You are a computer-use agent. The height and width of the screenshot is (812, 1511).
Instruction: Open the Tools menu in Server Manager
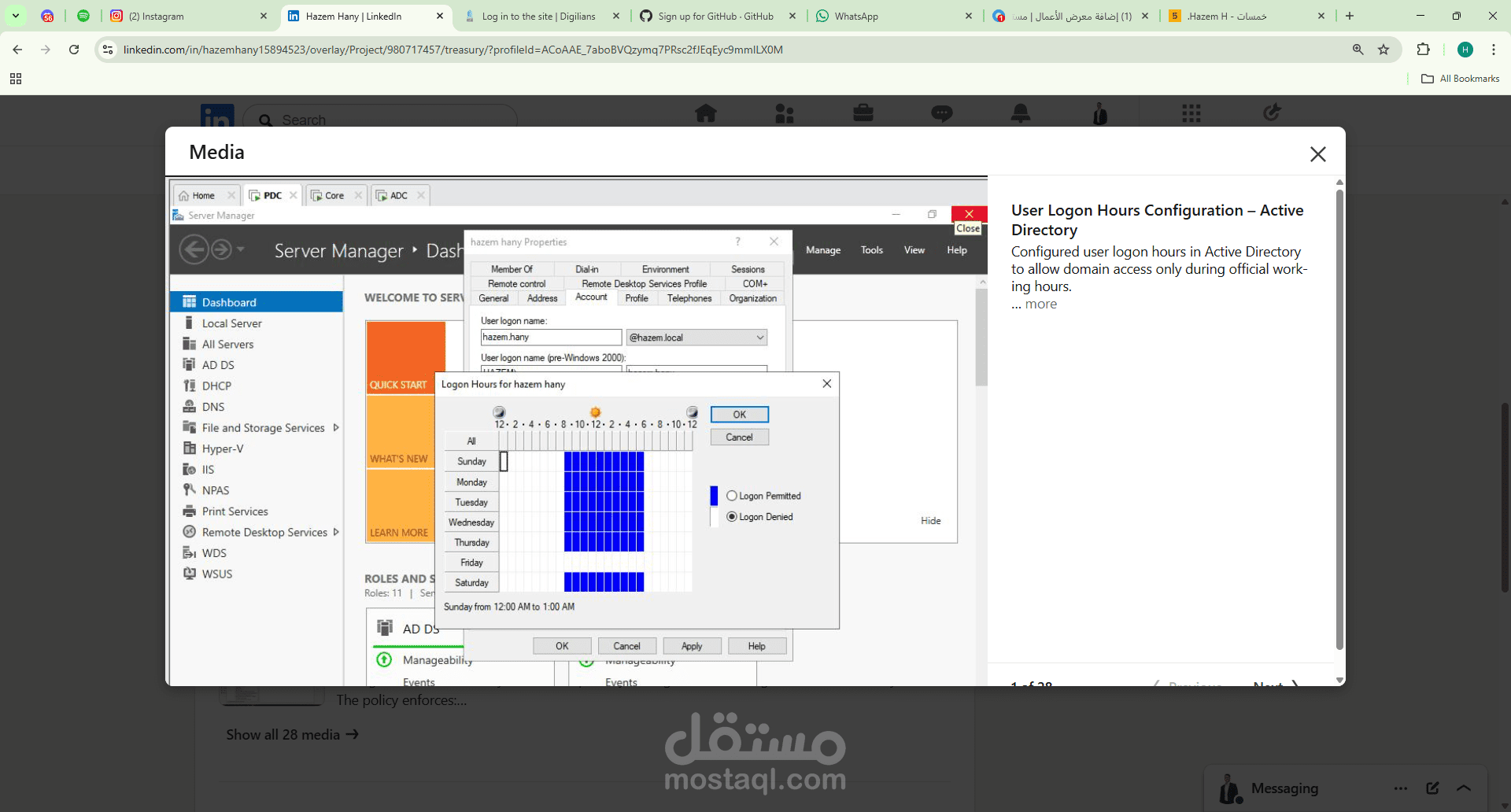click(x=872, y=250)
